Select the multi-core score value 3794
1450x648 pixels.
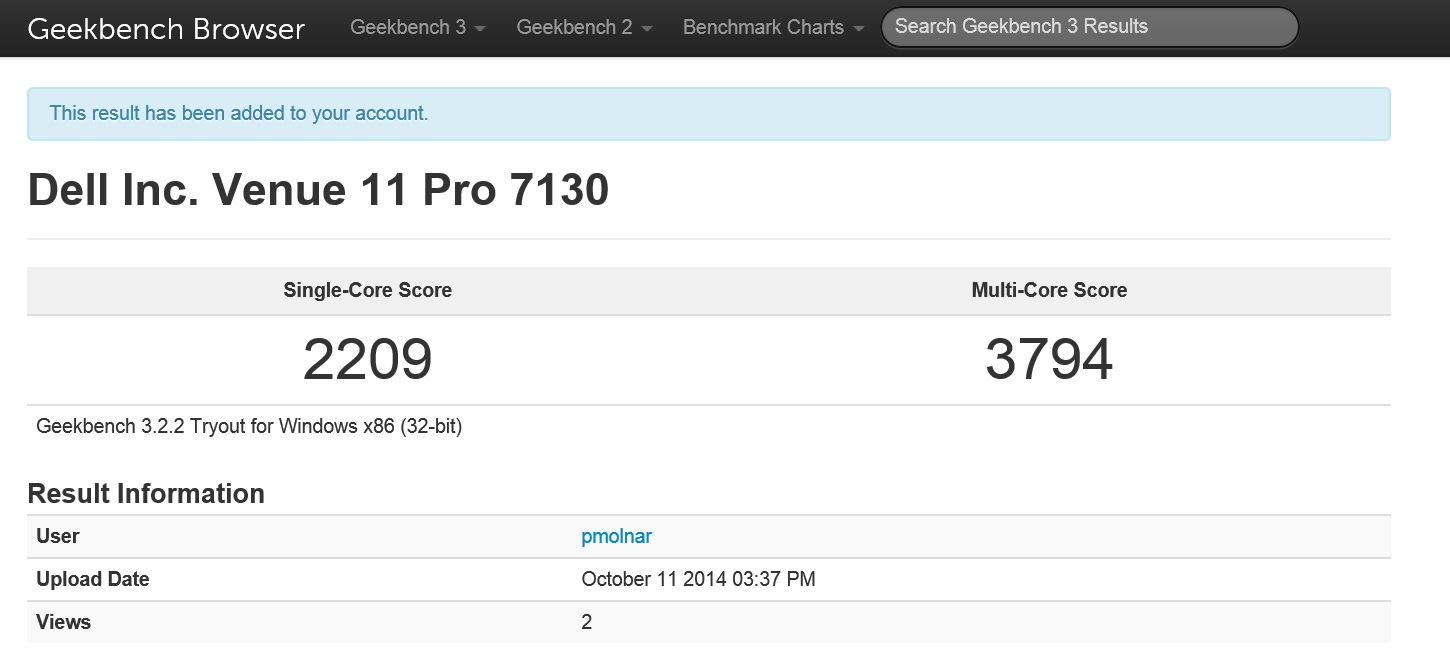pos(1049,359)
